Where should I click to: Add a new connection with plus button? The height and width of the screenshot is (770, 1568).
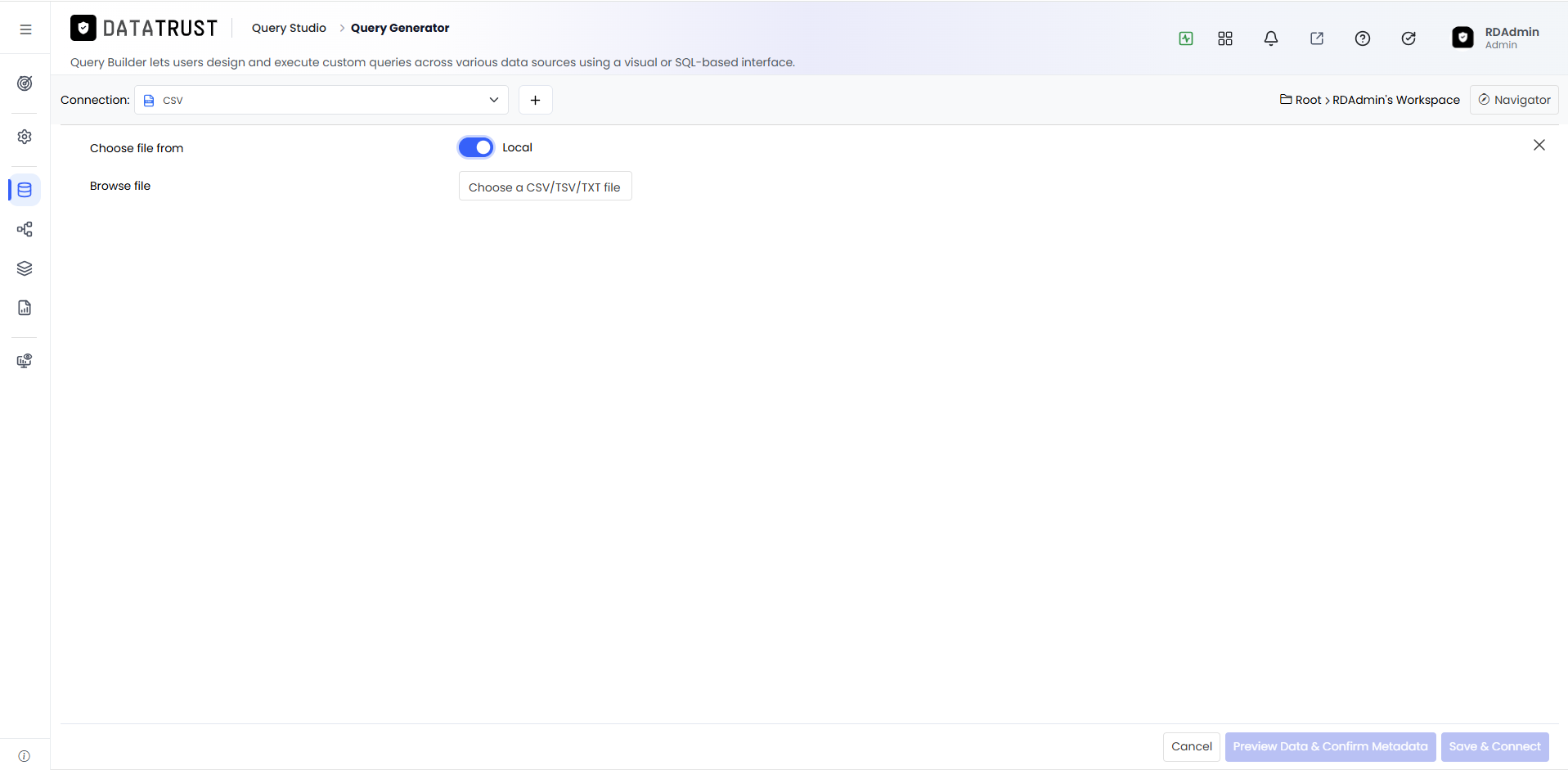536,100
